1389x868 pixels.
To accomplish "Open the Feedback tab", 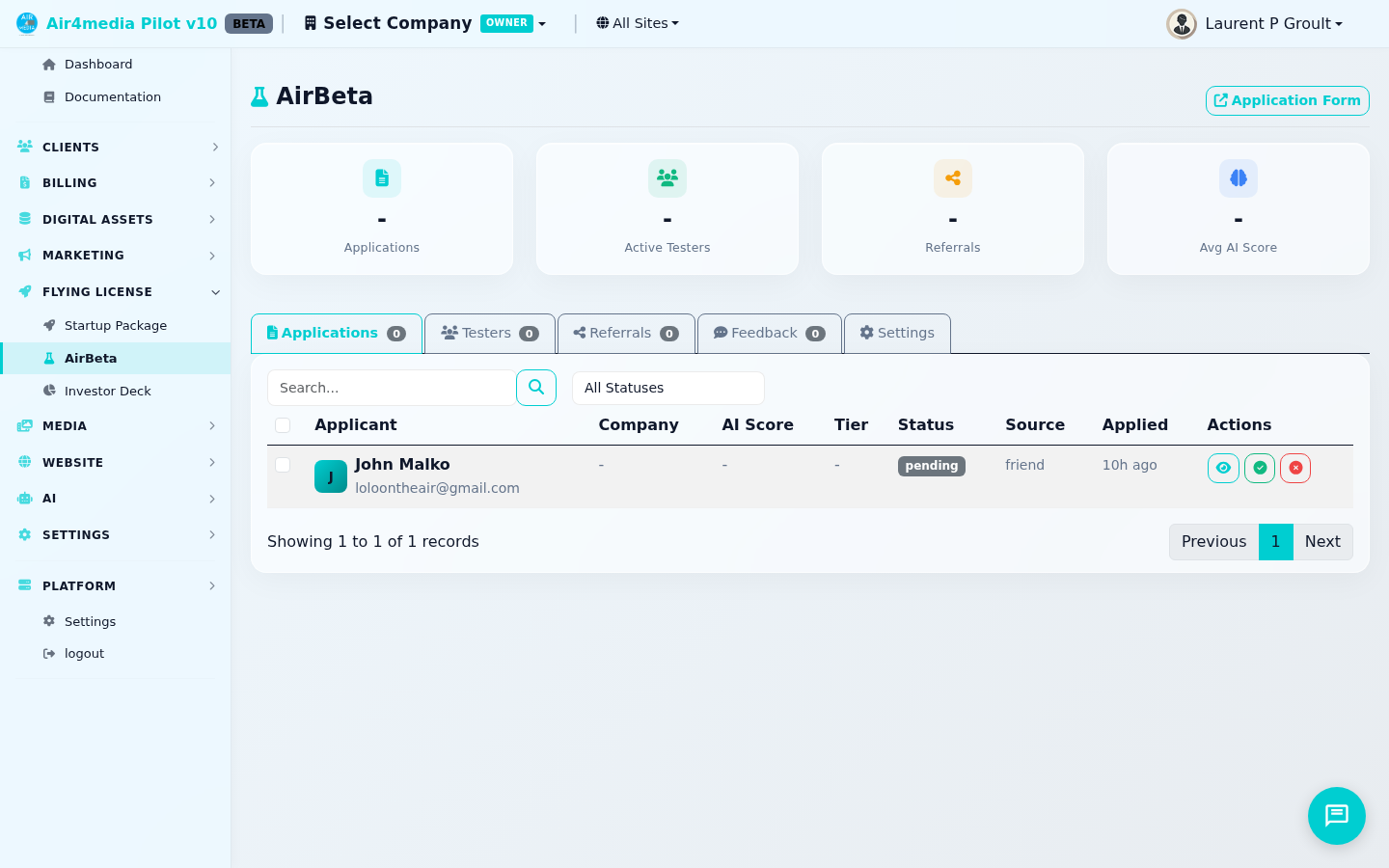I will point(769,333).
